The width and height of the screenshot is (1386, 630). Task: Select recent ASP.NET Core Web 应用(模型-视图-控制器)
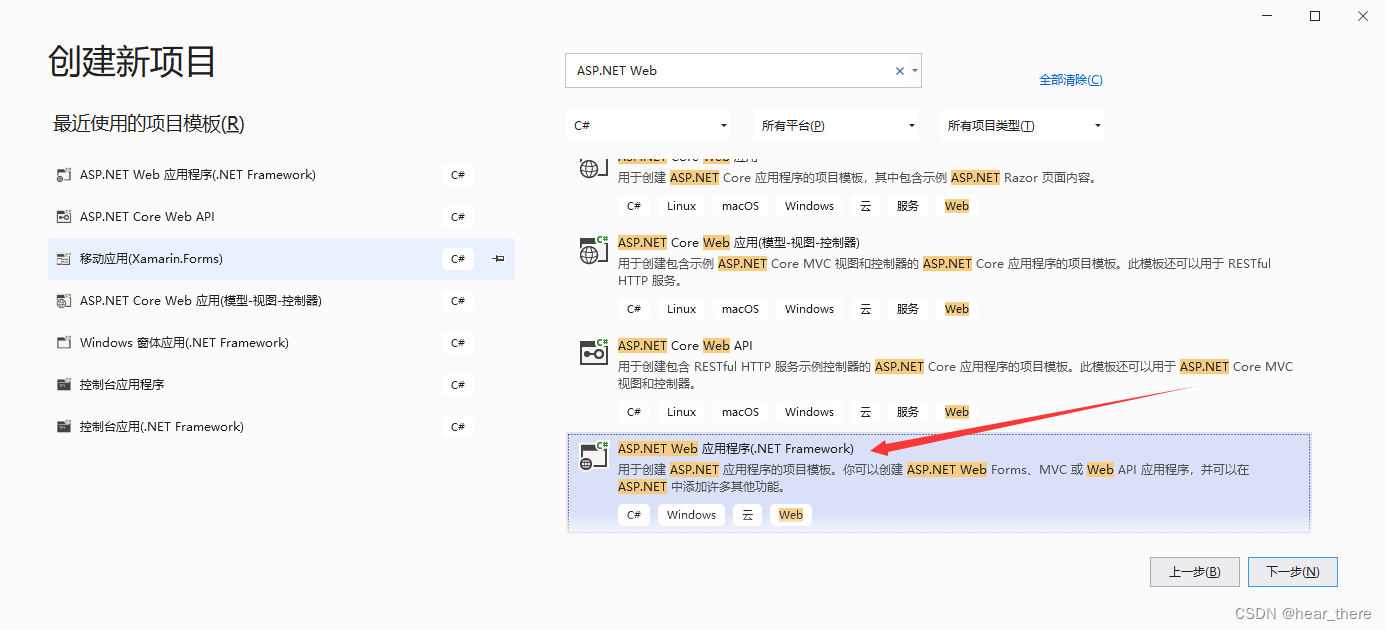tap(281, 301)
